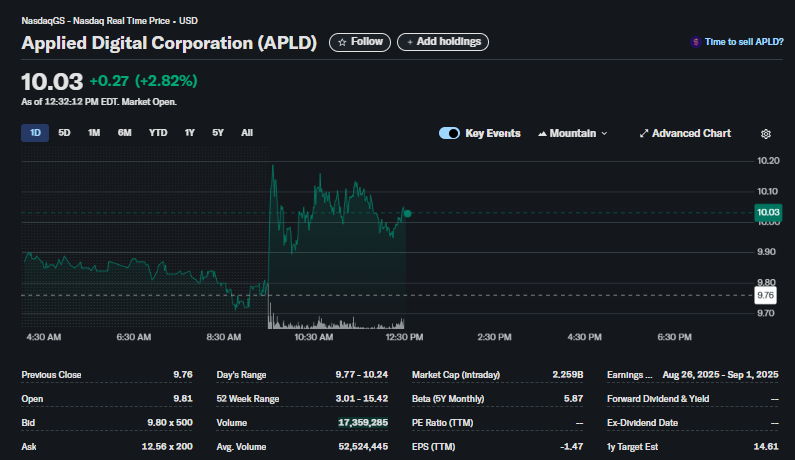This screenshot has width=795, height=460.
Task: Click 52 Week Range value 3.01 - 15.42
Action: pyautogui.click(x=362, y=399)
